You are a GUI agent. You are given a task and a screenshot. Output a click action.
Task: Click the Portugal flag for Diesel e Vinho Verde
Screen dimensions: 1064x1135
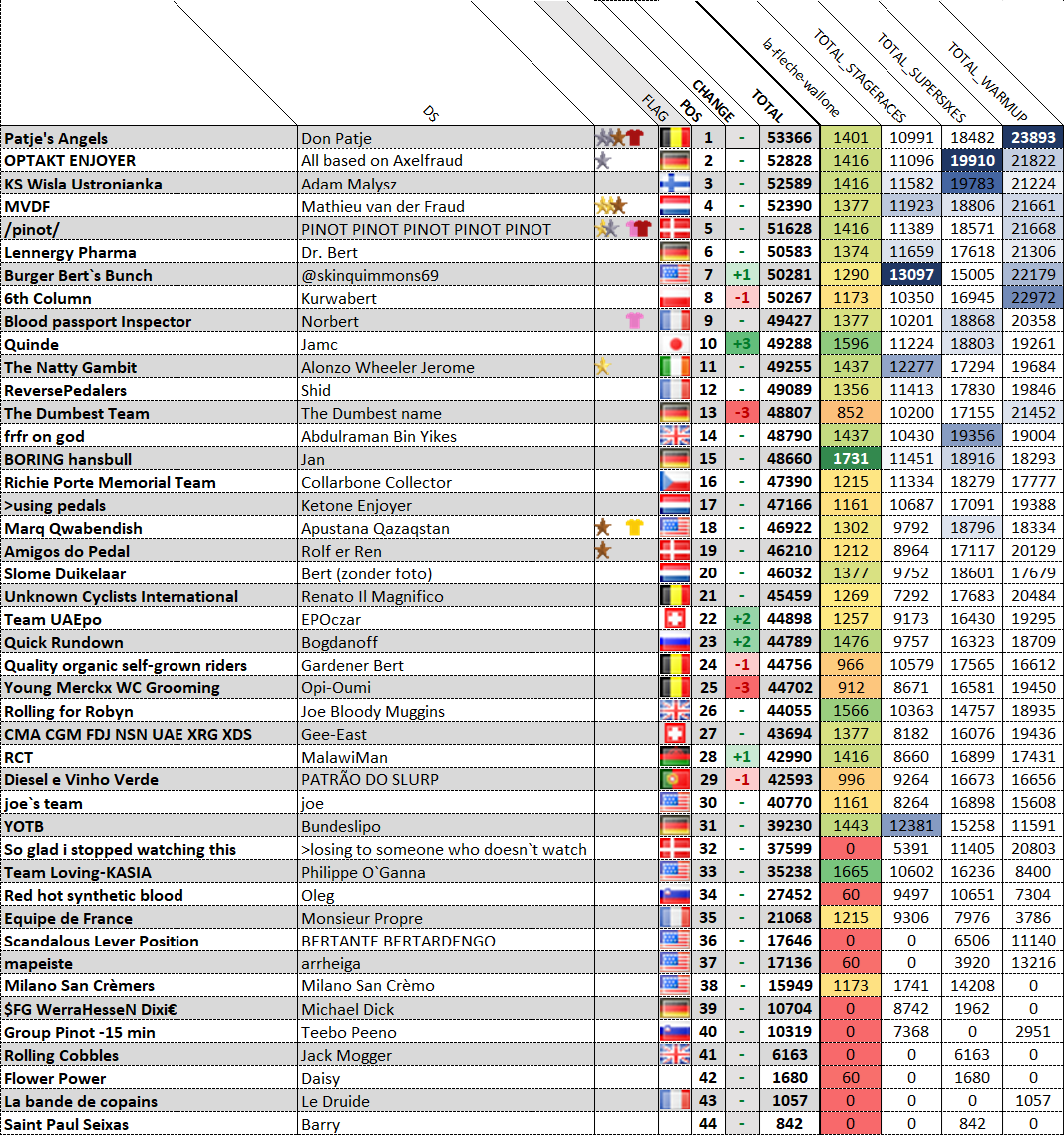pos(675,780)
